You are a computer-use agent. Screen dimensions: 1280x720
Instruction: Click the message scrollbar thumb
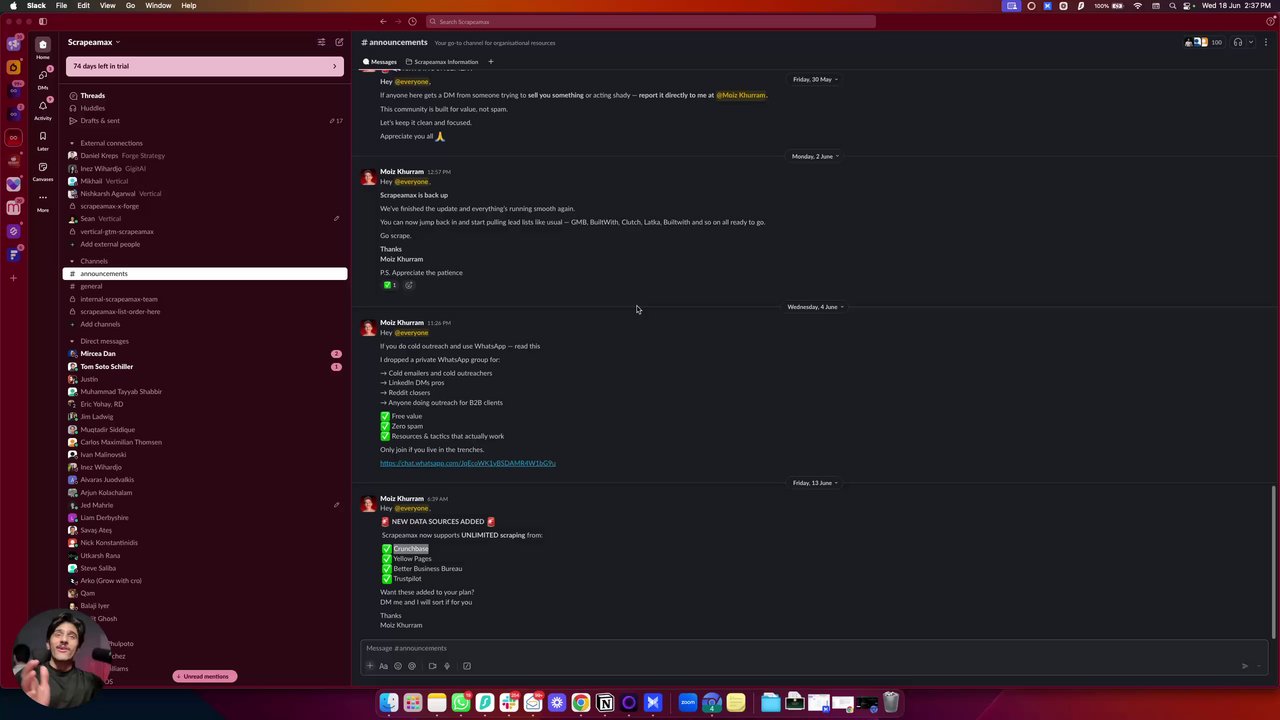[x=1273, y=560]
